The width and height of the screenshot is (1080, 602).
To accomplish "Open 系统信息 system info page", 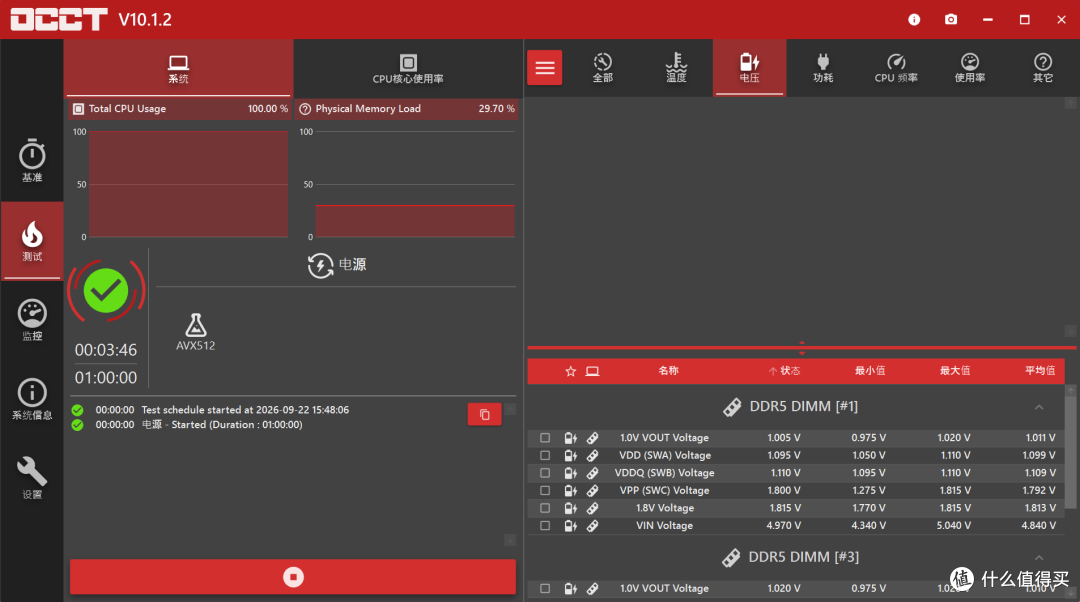I will pyautogui.click(x=32, y=399).
